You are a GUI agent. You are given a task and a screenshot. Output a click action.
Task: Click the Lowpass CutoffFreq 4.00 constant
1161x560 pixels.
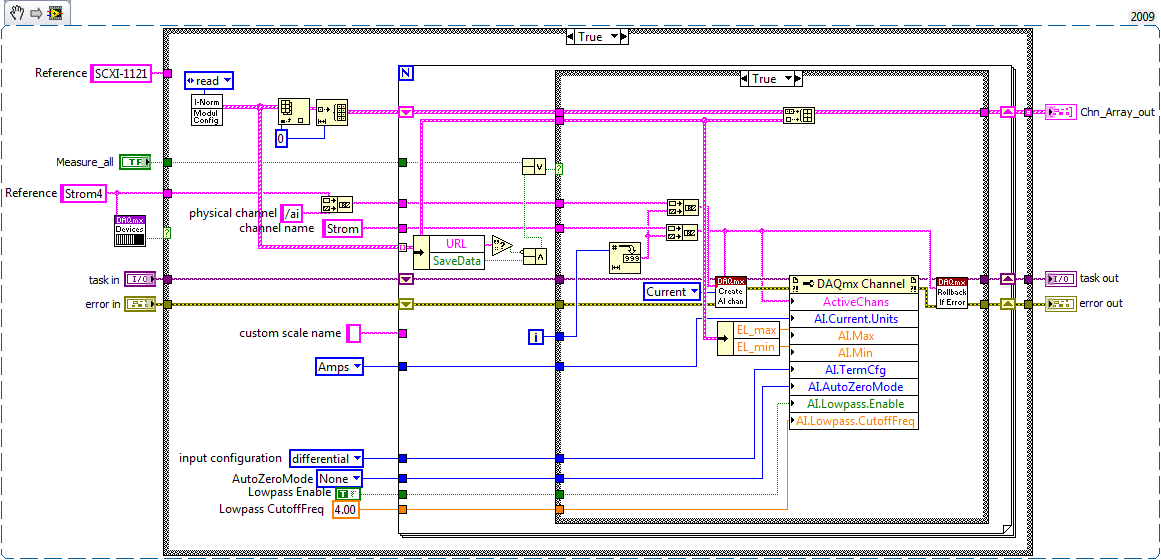[x=346, y=510]
